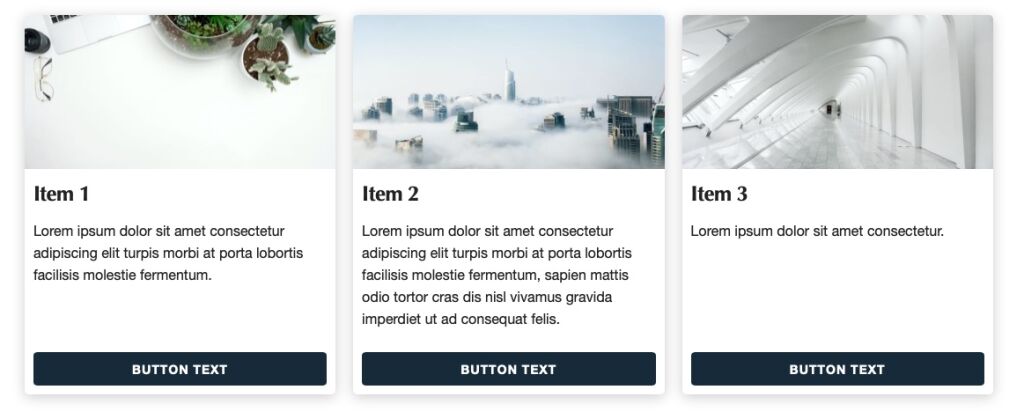The height and width of the screenshot is (419, 1024).
Task: Click the cactus pot in the desk photo
Action: click(x=268, y=57)
